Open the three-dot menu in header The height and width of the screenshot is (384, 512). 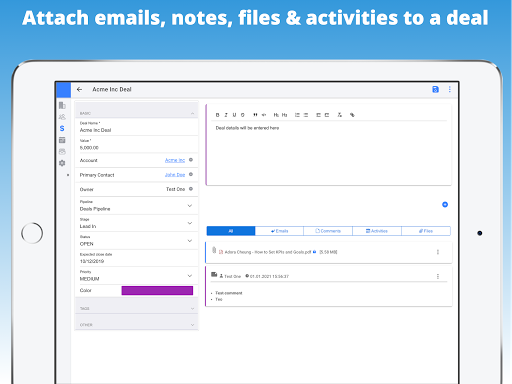tap(450, 89)
